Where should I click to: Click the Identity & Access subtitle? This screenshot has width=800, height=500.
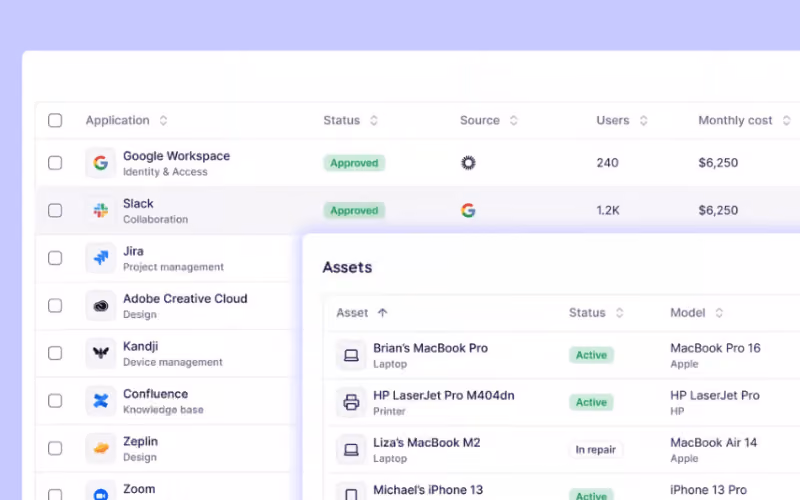coord(165,172)
